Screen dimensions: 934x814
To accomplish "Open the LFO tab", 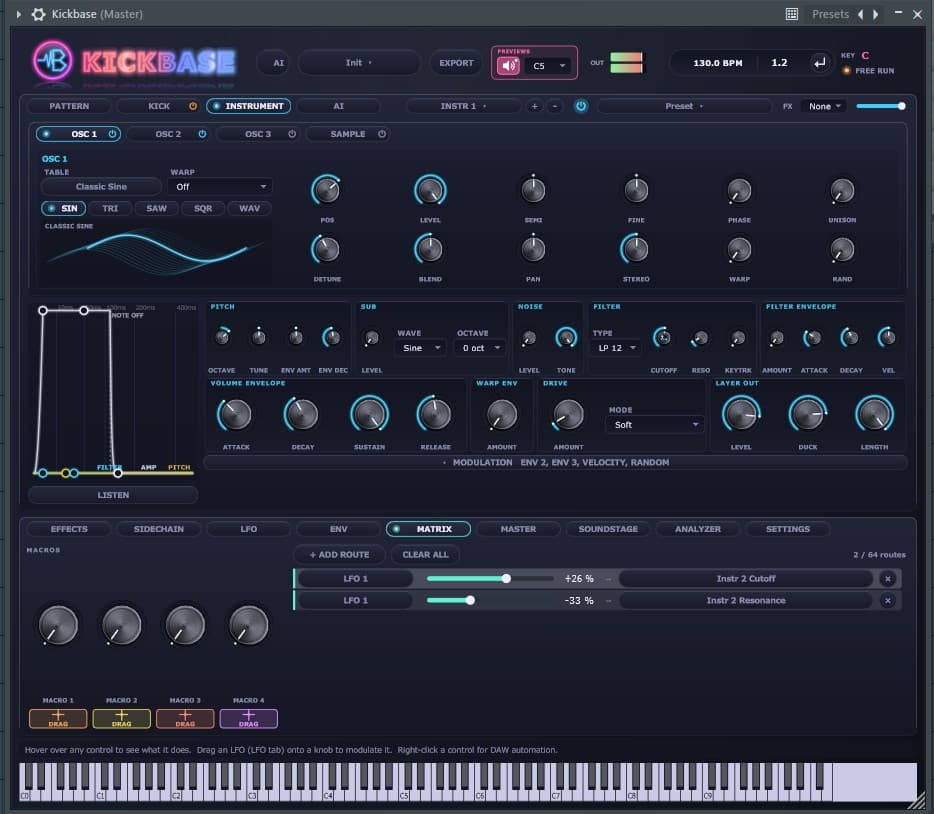I will pos(248,529).
